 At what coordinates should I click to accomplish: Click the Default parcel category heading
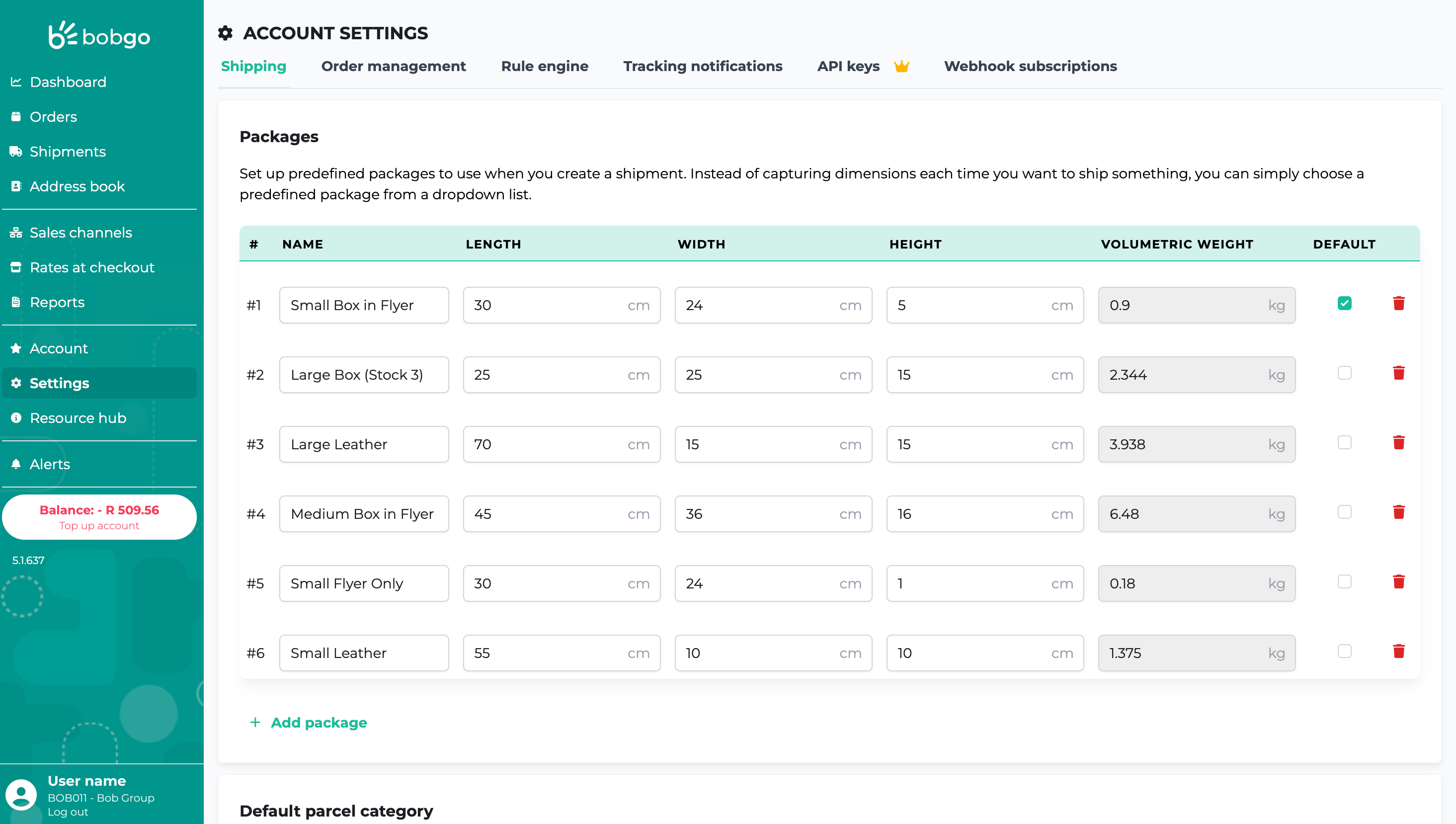336,811
